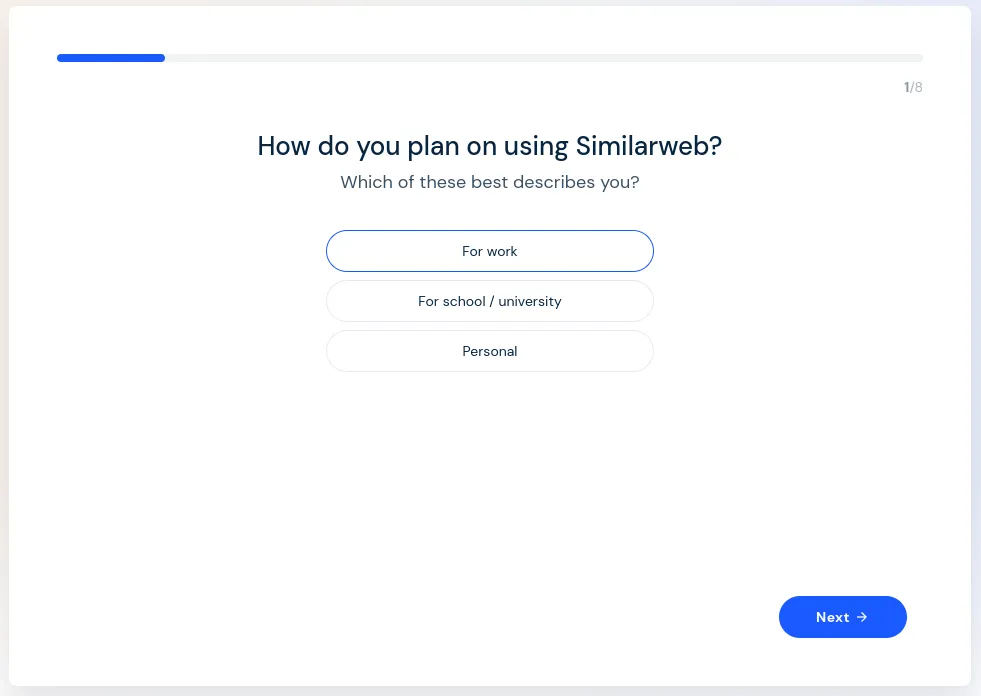Click the word "university" in second option
Viewport: 981px width, 696px height.
pos(530,302)
